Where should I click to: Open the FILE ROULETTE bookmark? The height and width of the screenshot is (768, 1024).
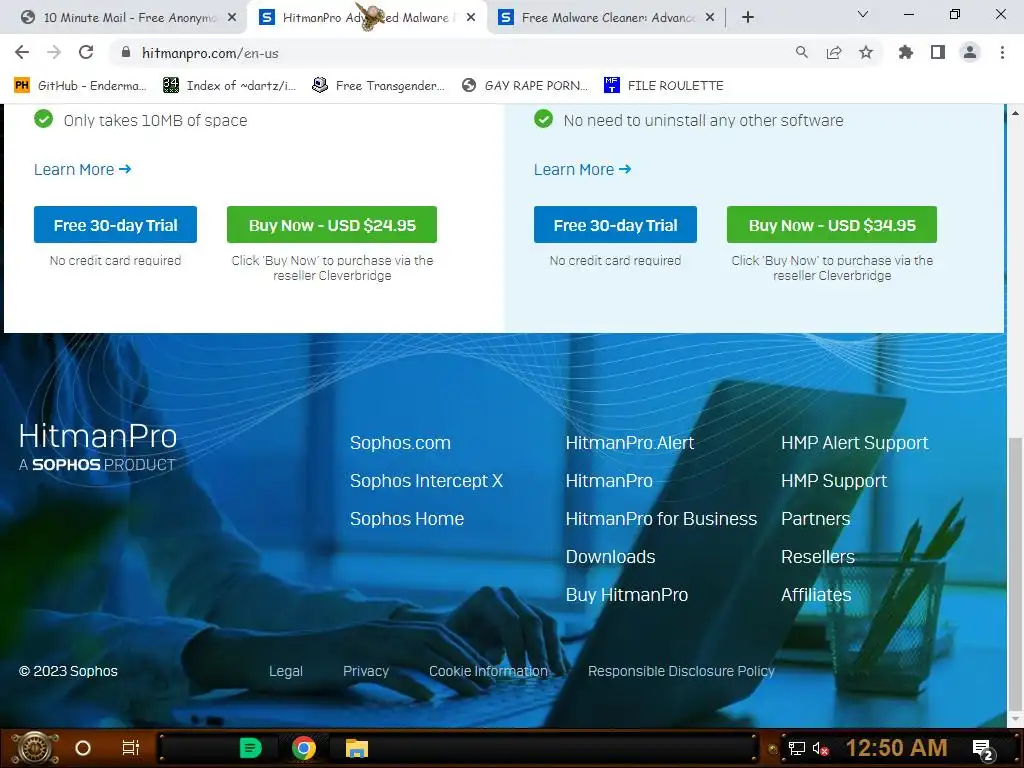click(x=664, y=86)
